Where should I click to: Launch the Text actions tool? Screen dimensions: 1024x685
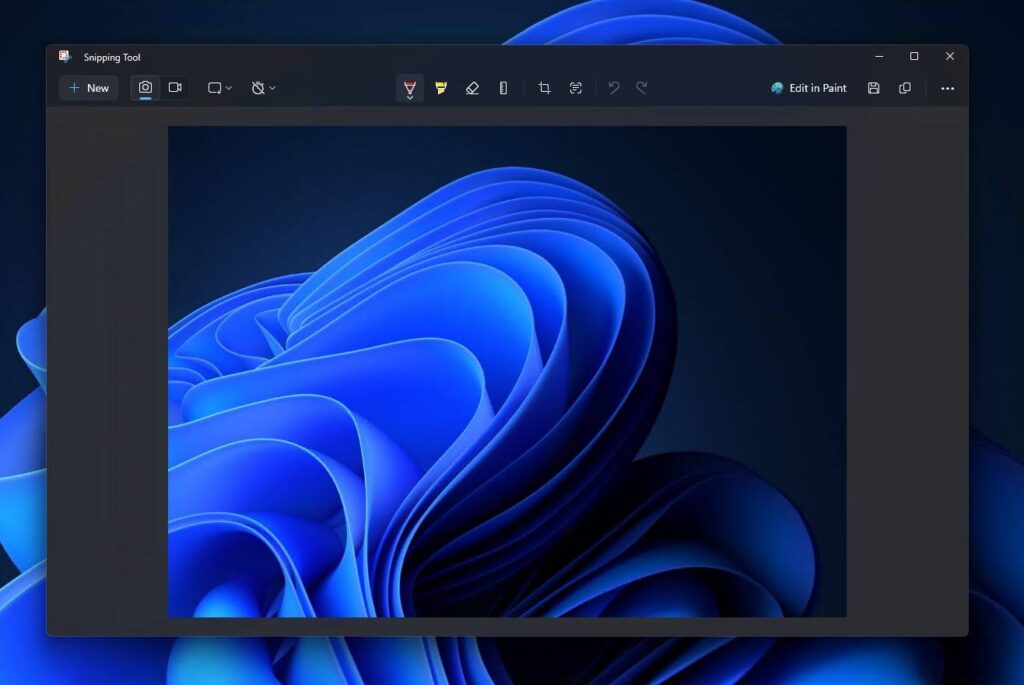[575, 88]
